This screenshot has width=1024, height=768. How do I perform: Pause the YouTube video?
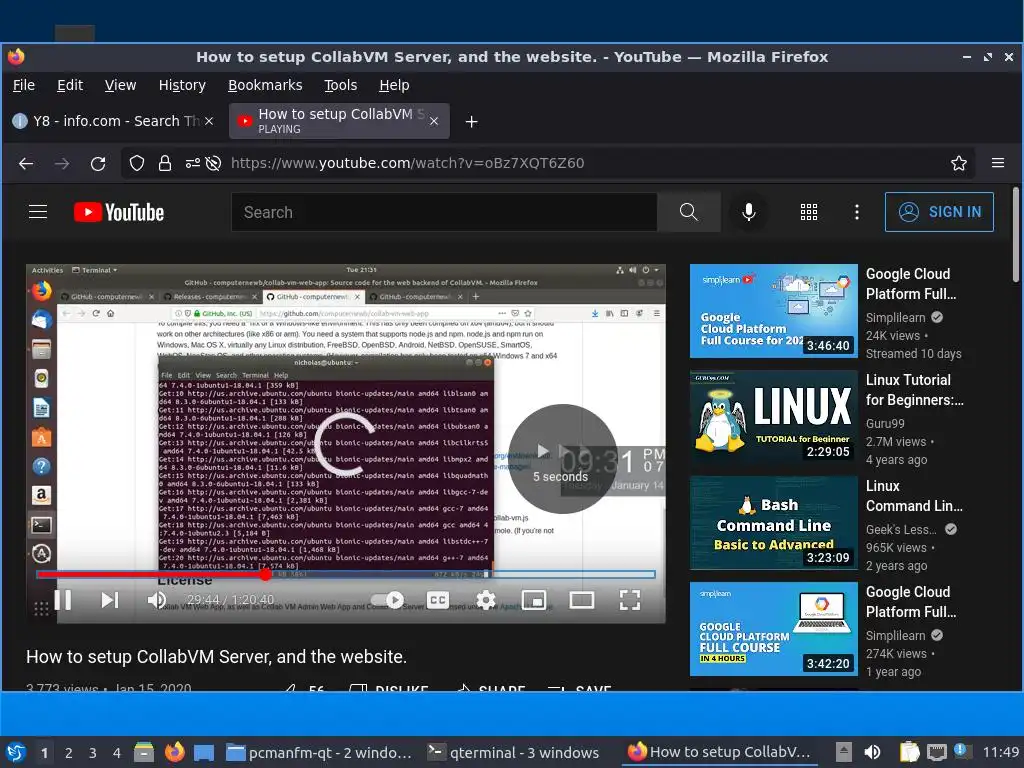tap(63, 600)
